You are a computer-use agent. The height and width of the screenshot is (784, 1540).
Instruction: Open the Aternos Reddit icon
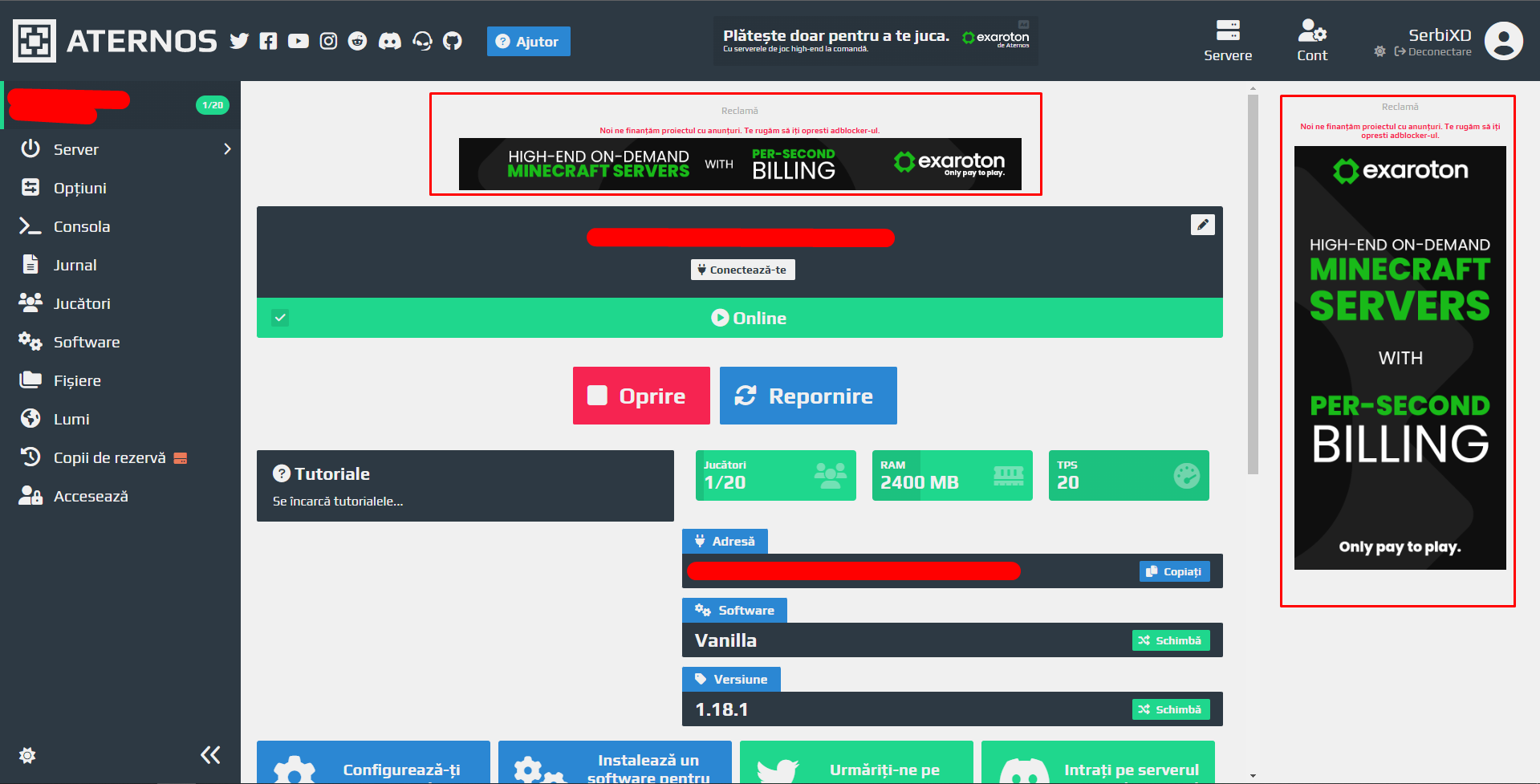pos(358,41)
